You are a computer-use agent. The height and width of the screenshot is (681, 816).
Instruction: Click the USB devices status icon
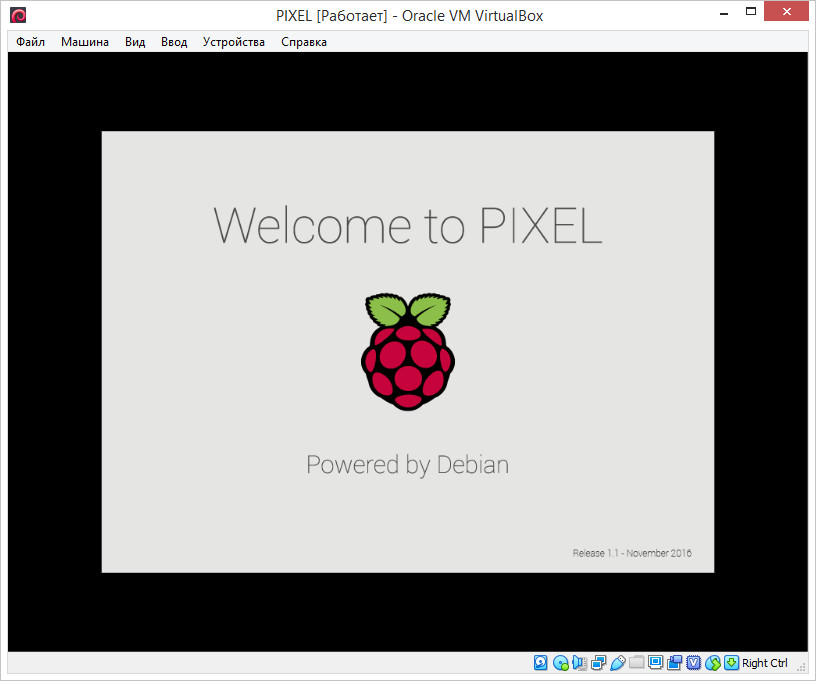click(x=618, y=662)
